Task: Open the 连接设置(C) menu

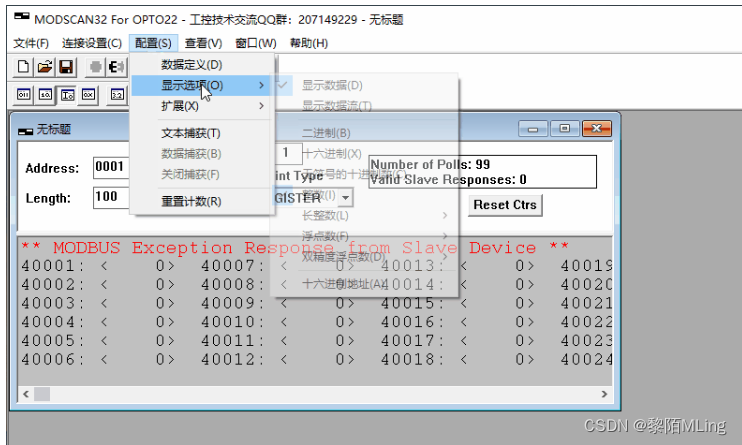Action: click(x=92, y=43)
